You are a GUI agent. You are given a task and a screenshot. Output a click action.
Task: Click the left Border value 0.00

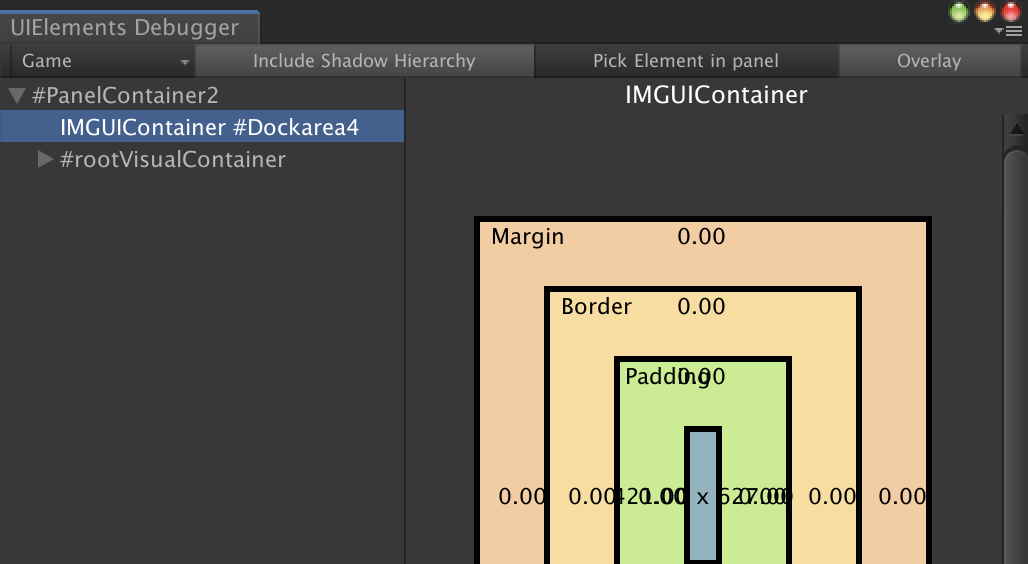point(591,496)
